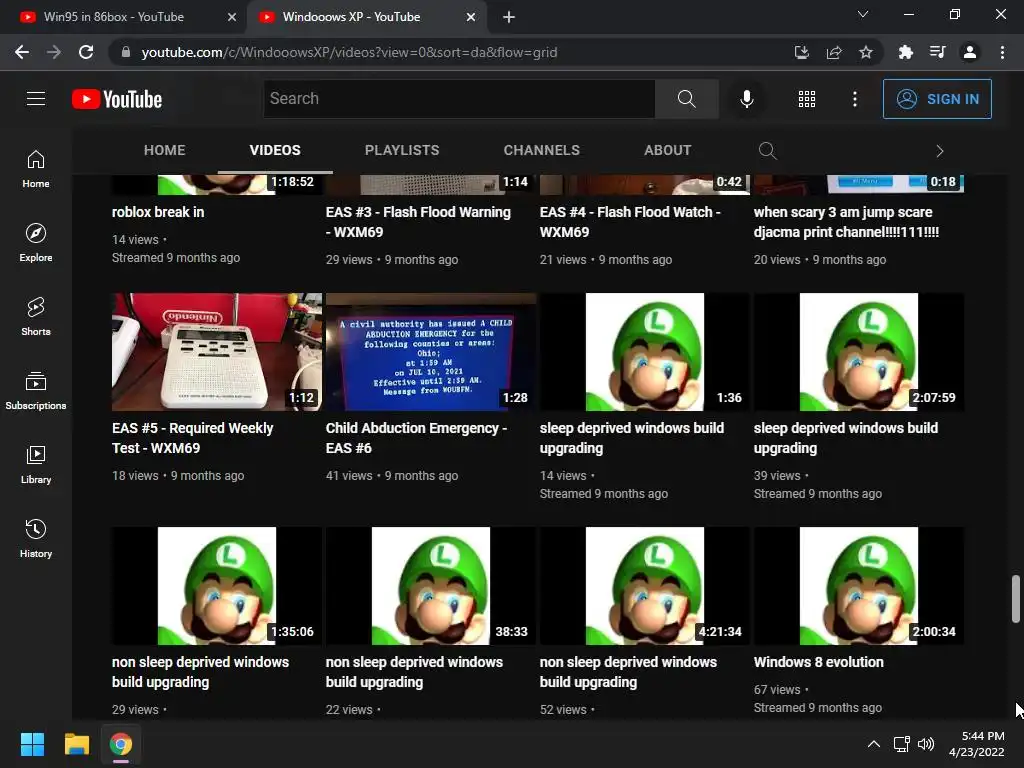1024x768 pixels.
Task: Open History in the sidebar
Action: (36, 537)
